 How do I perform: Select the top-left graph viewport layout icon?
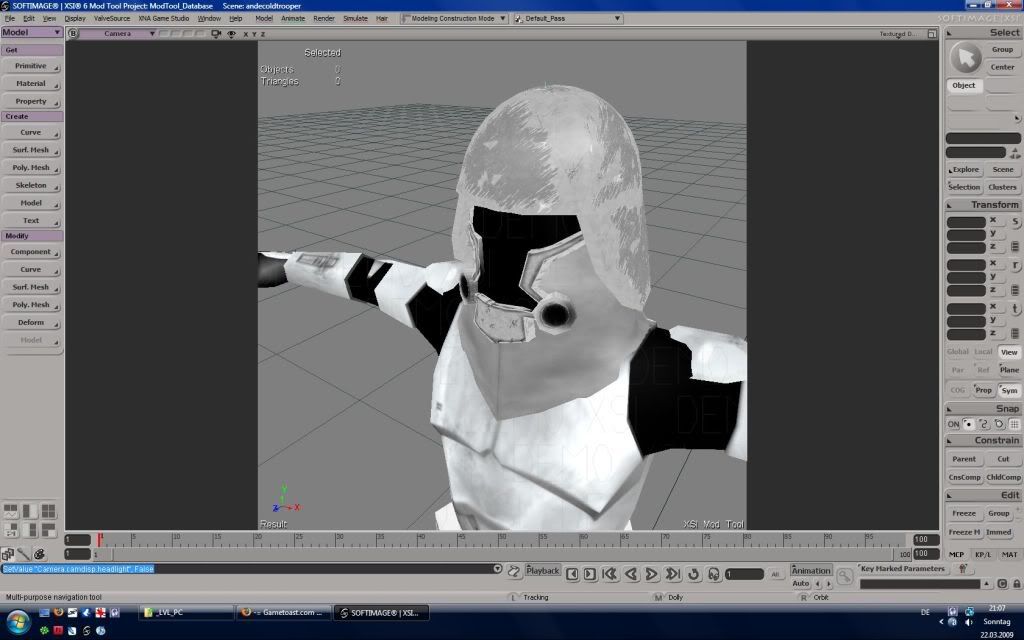(11, 510)
